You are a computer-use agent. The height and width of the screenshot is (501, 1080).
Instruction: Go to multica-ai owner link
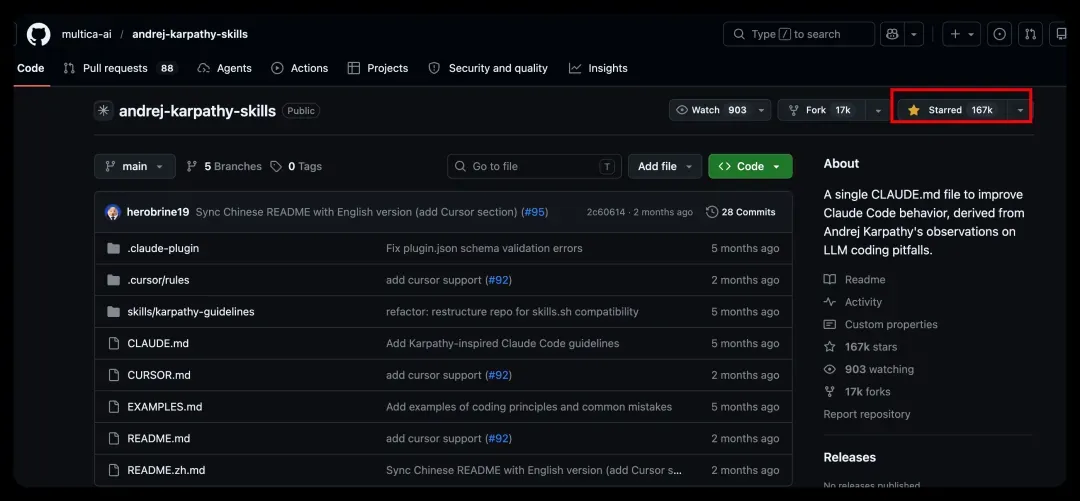pyautogui.click(x=86, y=34)
